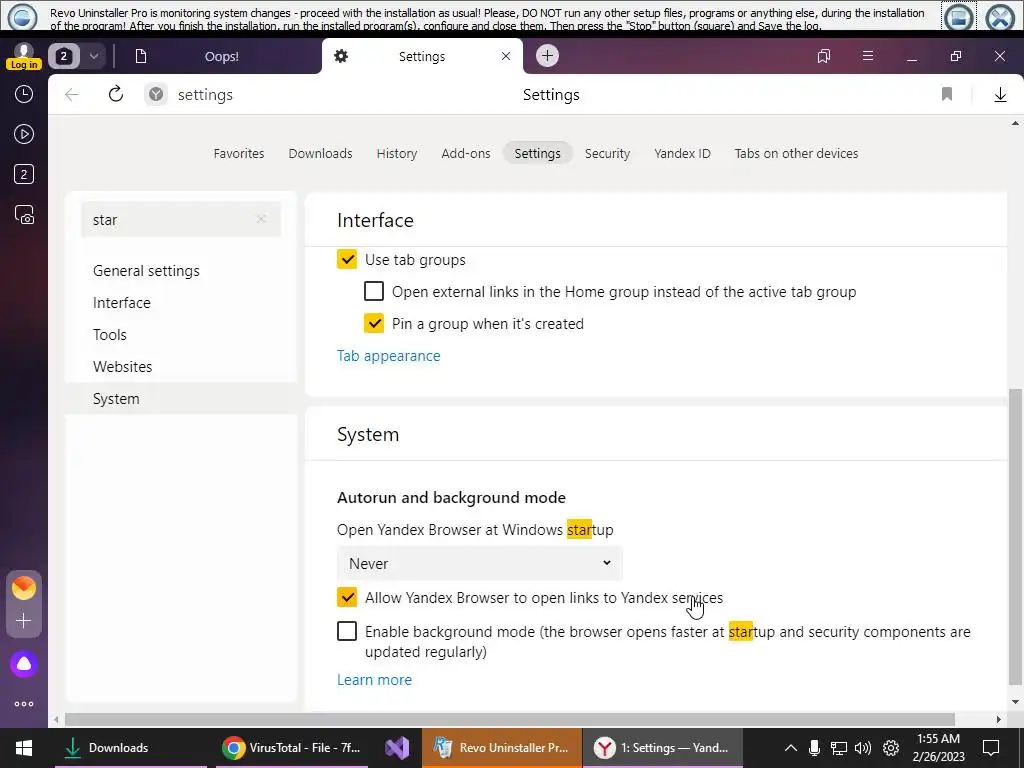Open the browser hamburger menu
This screenshot has height=768, width=1024.
click(x=867, y=56)
